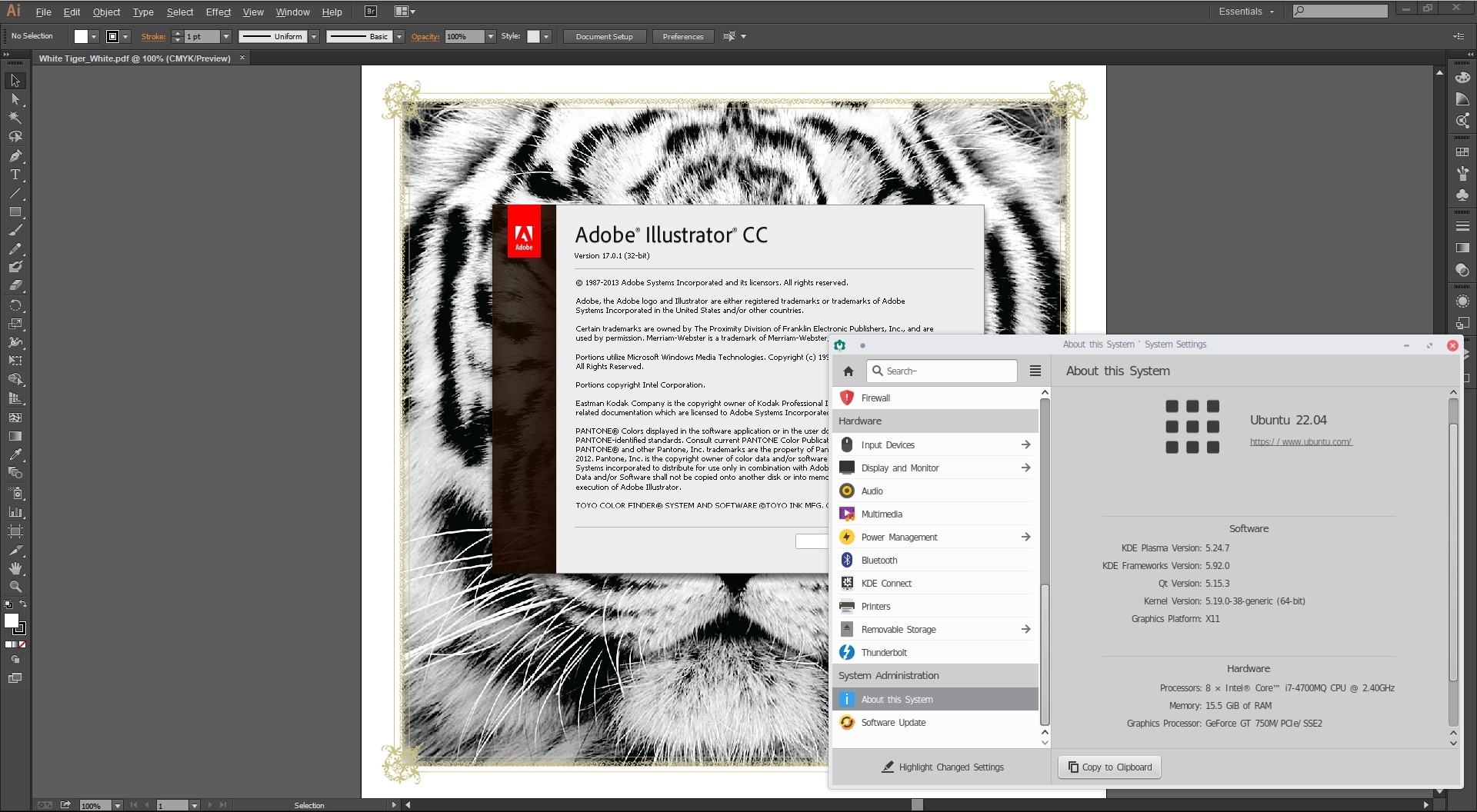Open the Uniform width profile dropdown

click(314, 37)
